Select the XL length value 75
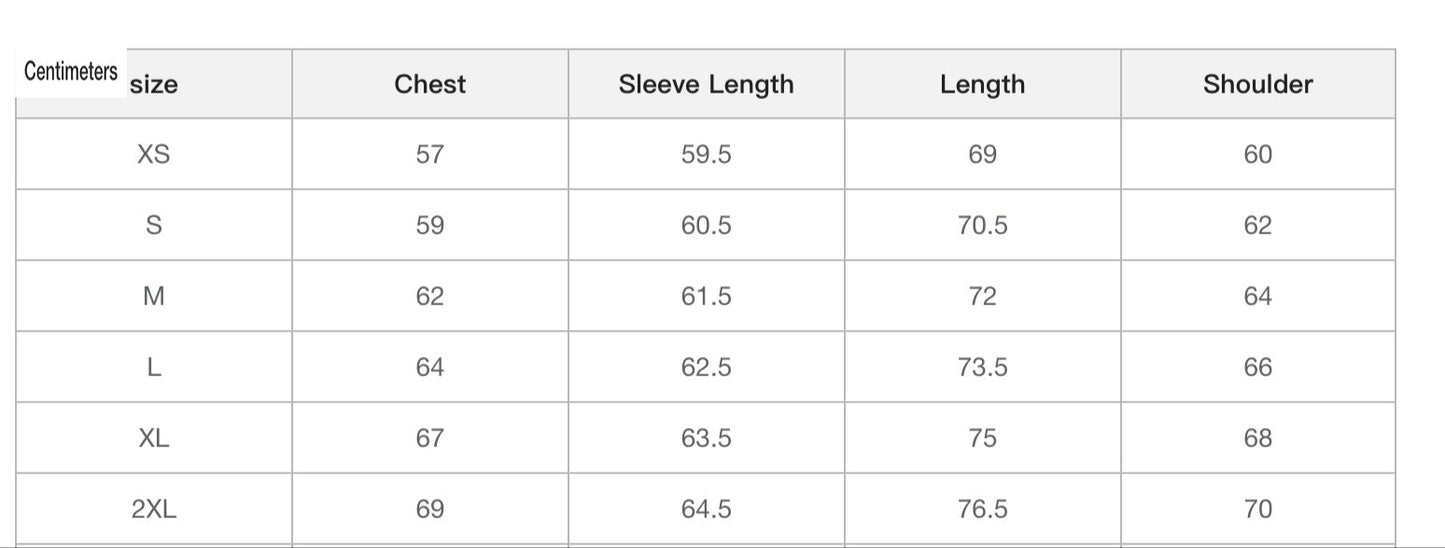 982,438
